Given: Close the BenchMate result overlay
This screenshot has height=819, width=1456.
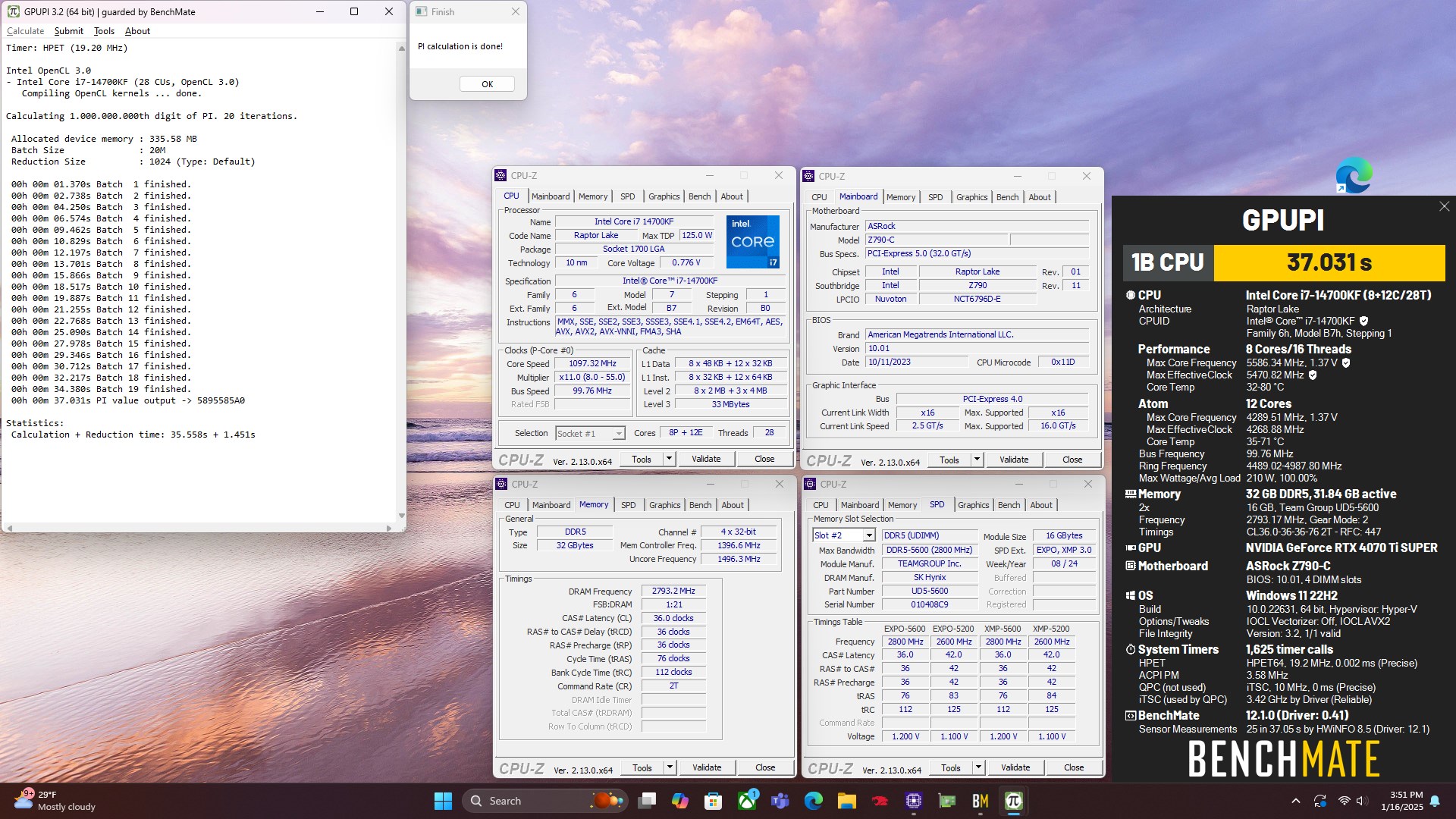Looking at the screenshot, I should (x=1444, y=206).
